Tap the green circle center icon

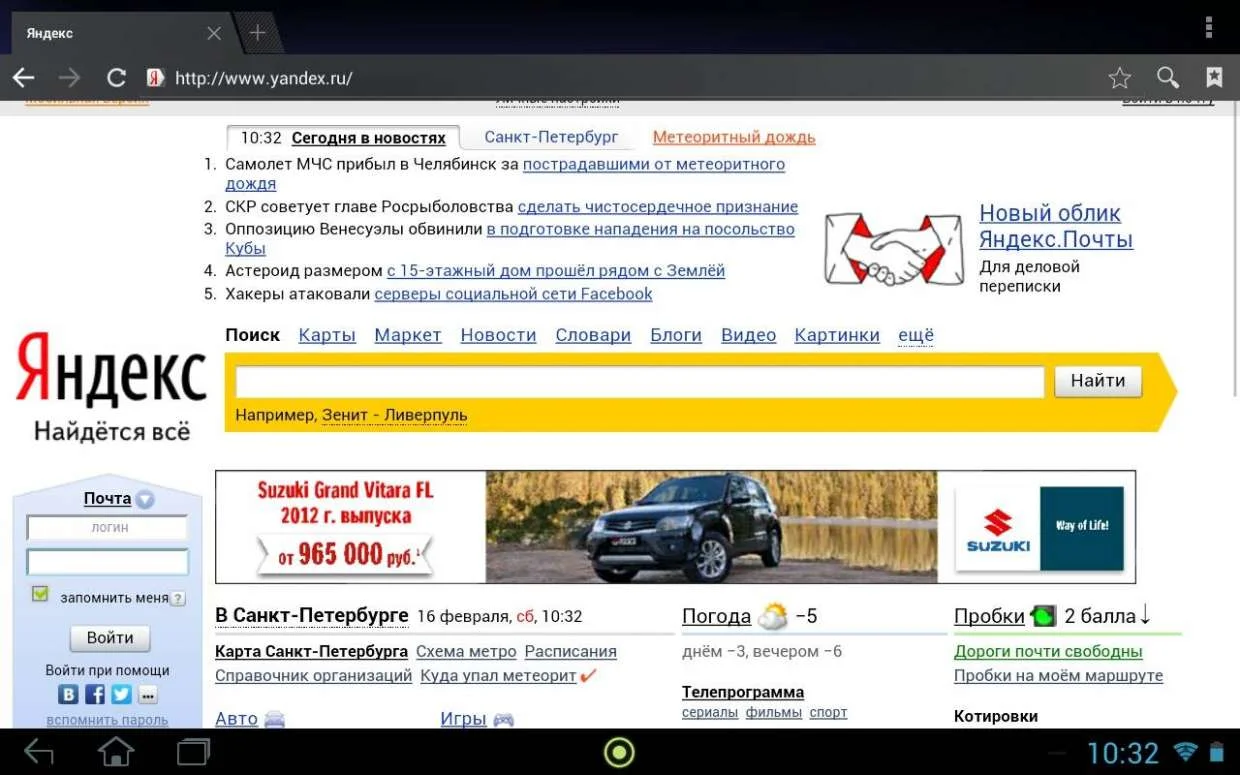click(619, 751)
